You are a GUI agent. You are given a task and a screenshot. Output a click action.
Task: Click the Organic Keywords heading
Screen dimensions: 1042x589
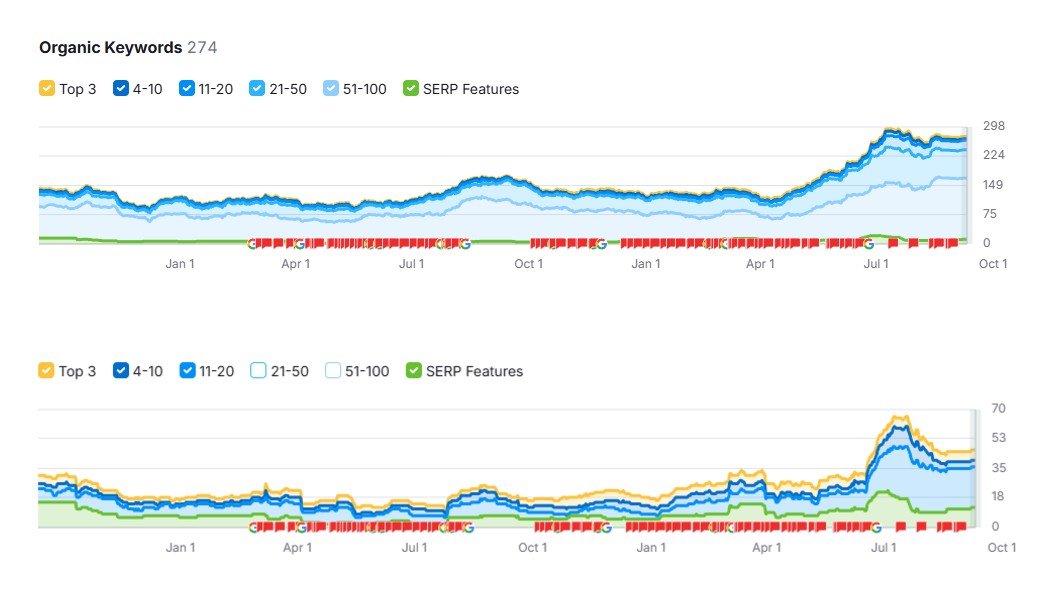pyautogui.click(x=110, y=47)
